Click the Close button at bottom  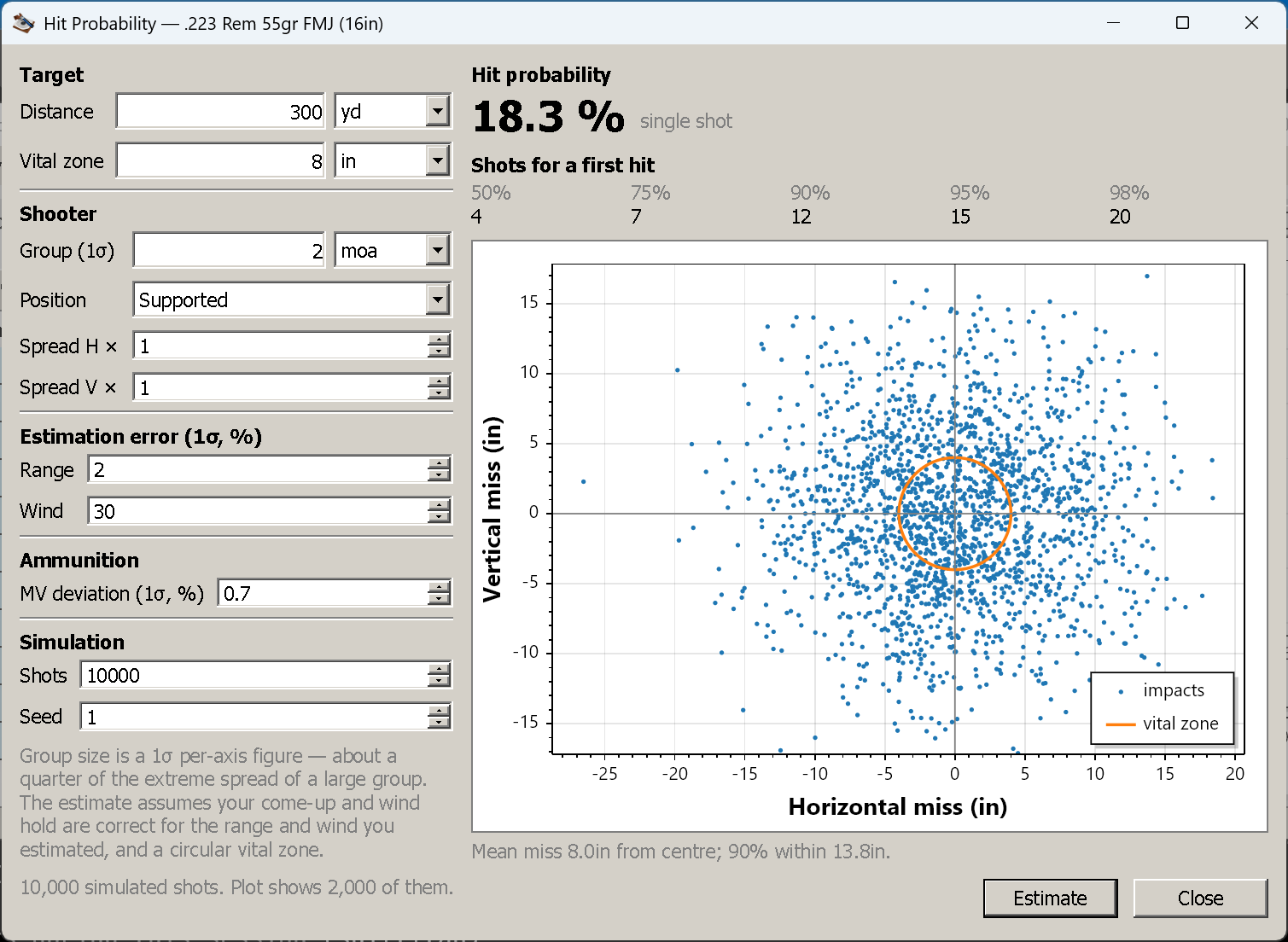1200,898
